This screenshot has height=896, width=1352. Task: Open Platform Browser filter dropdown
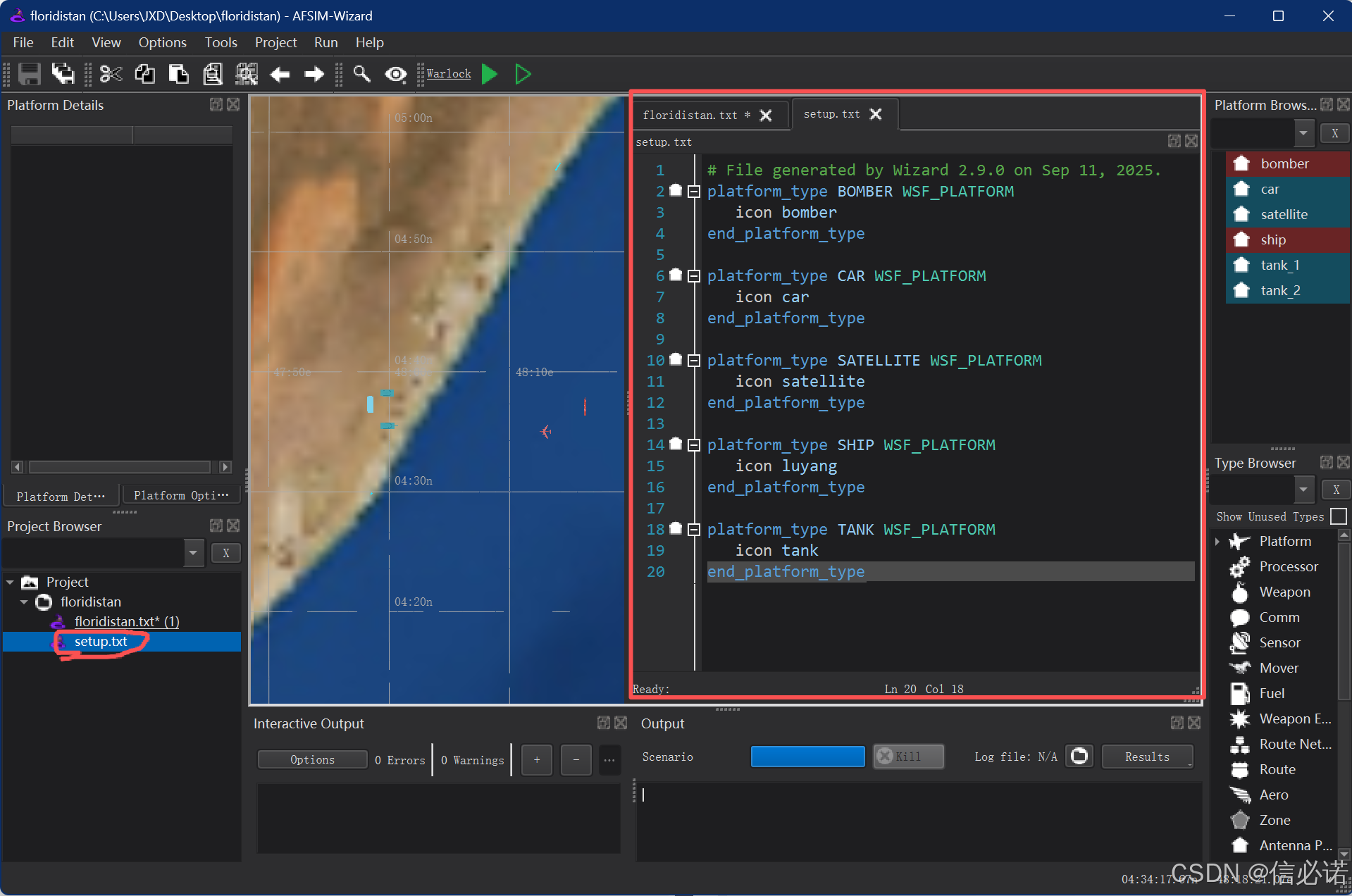tap(1303, 132)
